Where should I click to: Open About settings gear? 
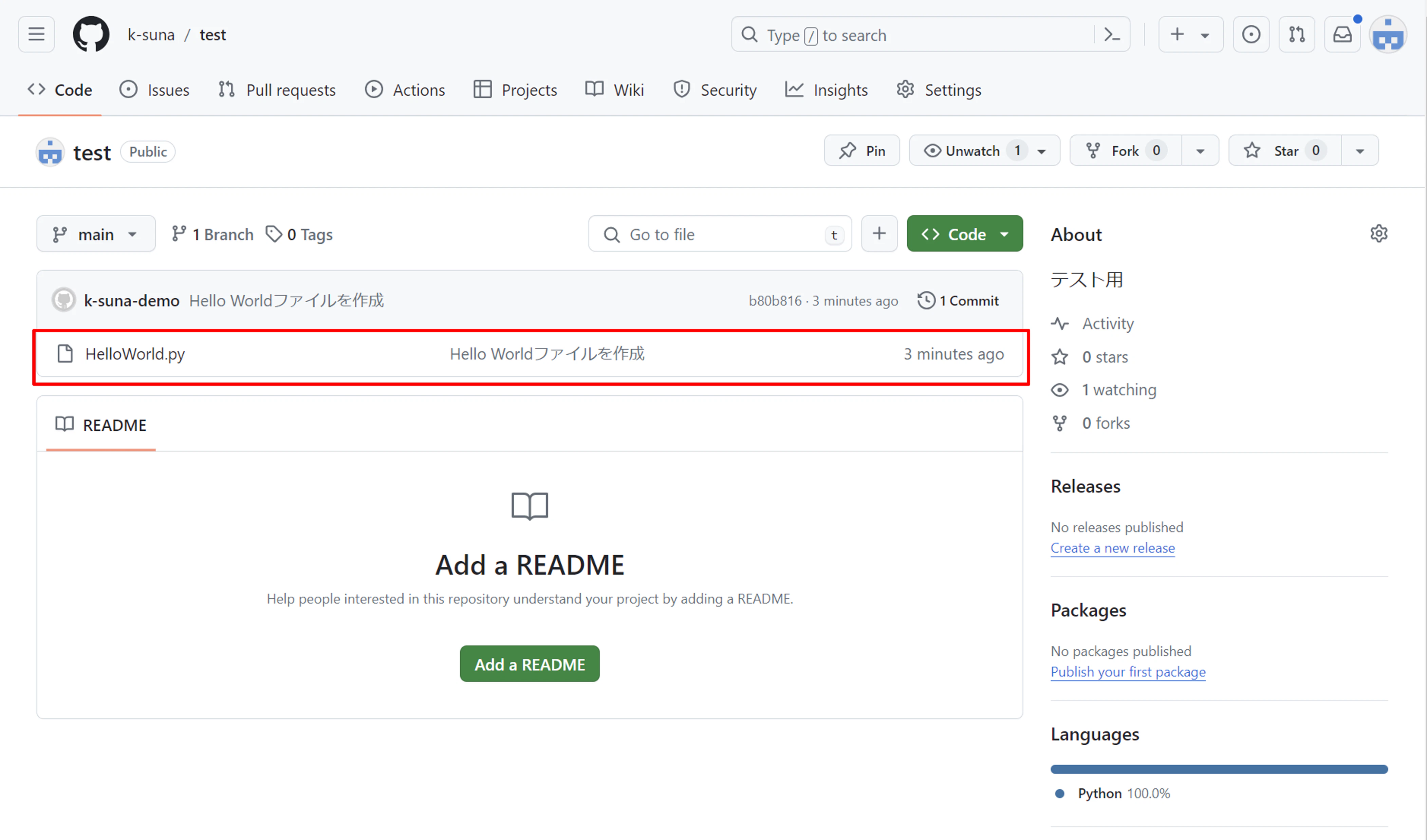[1379, 234]
